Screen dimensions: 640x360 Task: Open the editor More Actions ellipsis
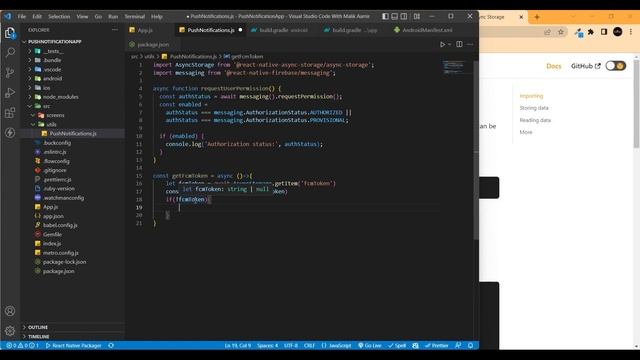click(x=470, y=44)
